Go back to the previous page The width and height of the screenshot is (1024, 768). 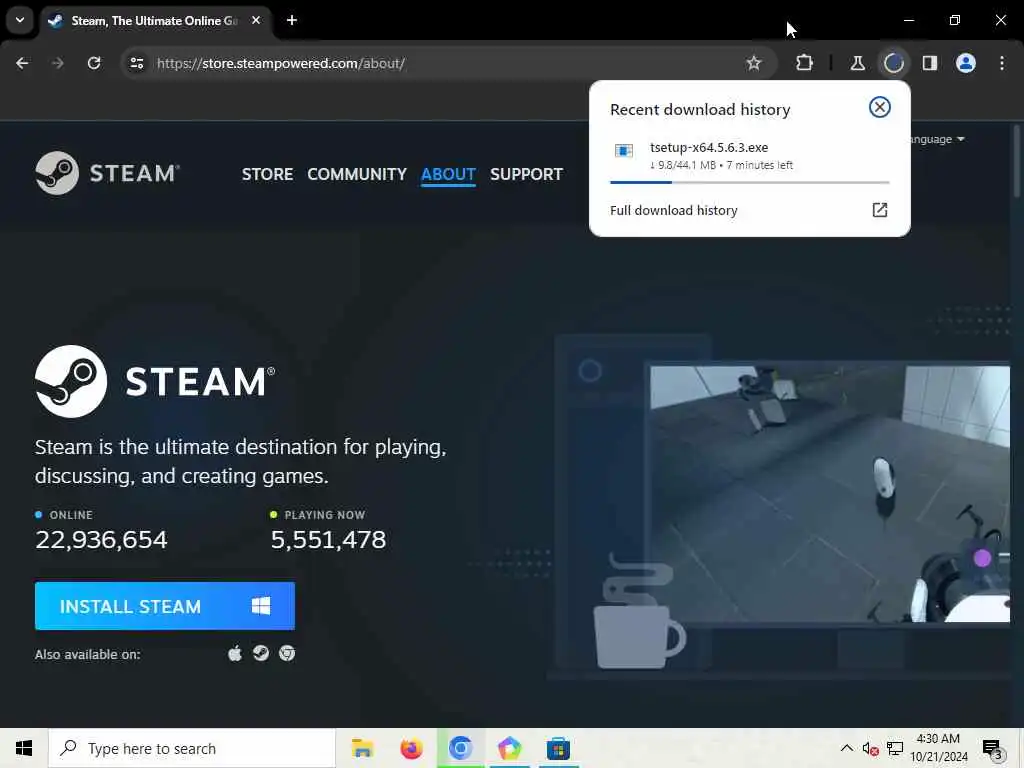coord(22,63)
